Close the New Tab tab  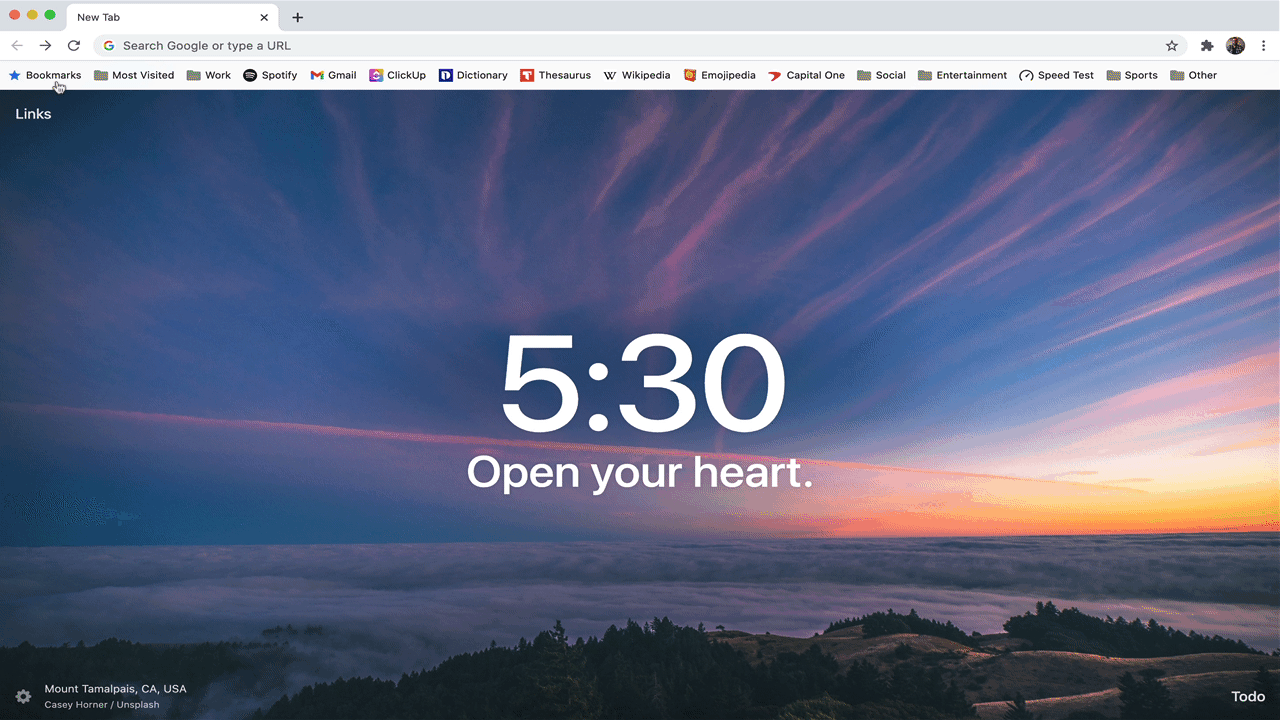pyautogui.click(x=264, y=17)
